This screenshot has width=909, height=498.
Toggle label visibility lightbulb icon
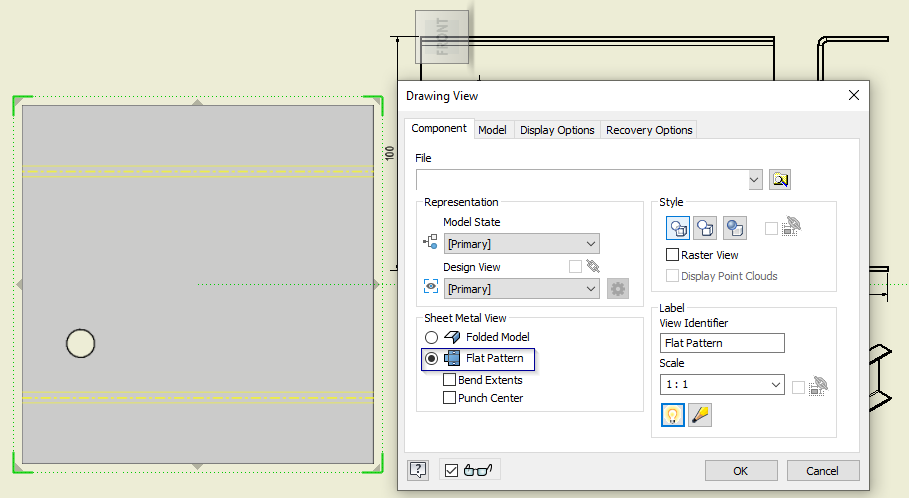click(672, 415)
